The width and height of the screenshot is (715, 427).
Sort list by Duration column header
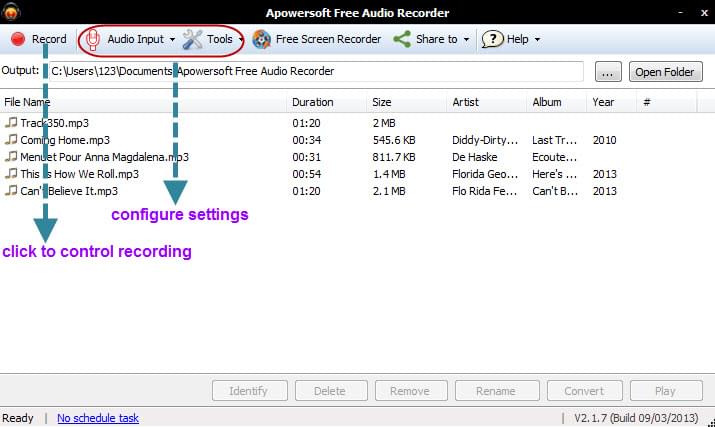(312, 102)
